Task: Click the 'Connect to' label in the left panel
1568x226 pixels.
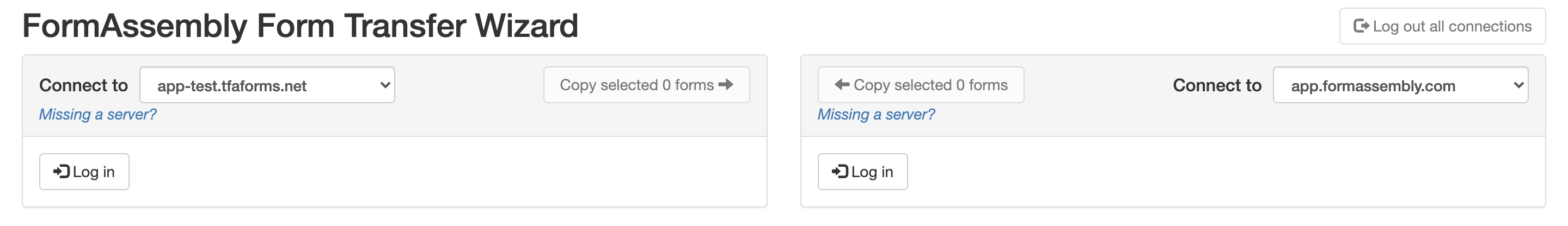Action: (83, 85)
